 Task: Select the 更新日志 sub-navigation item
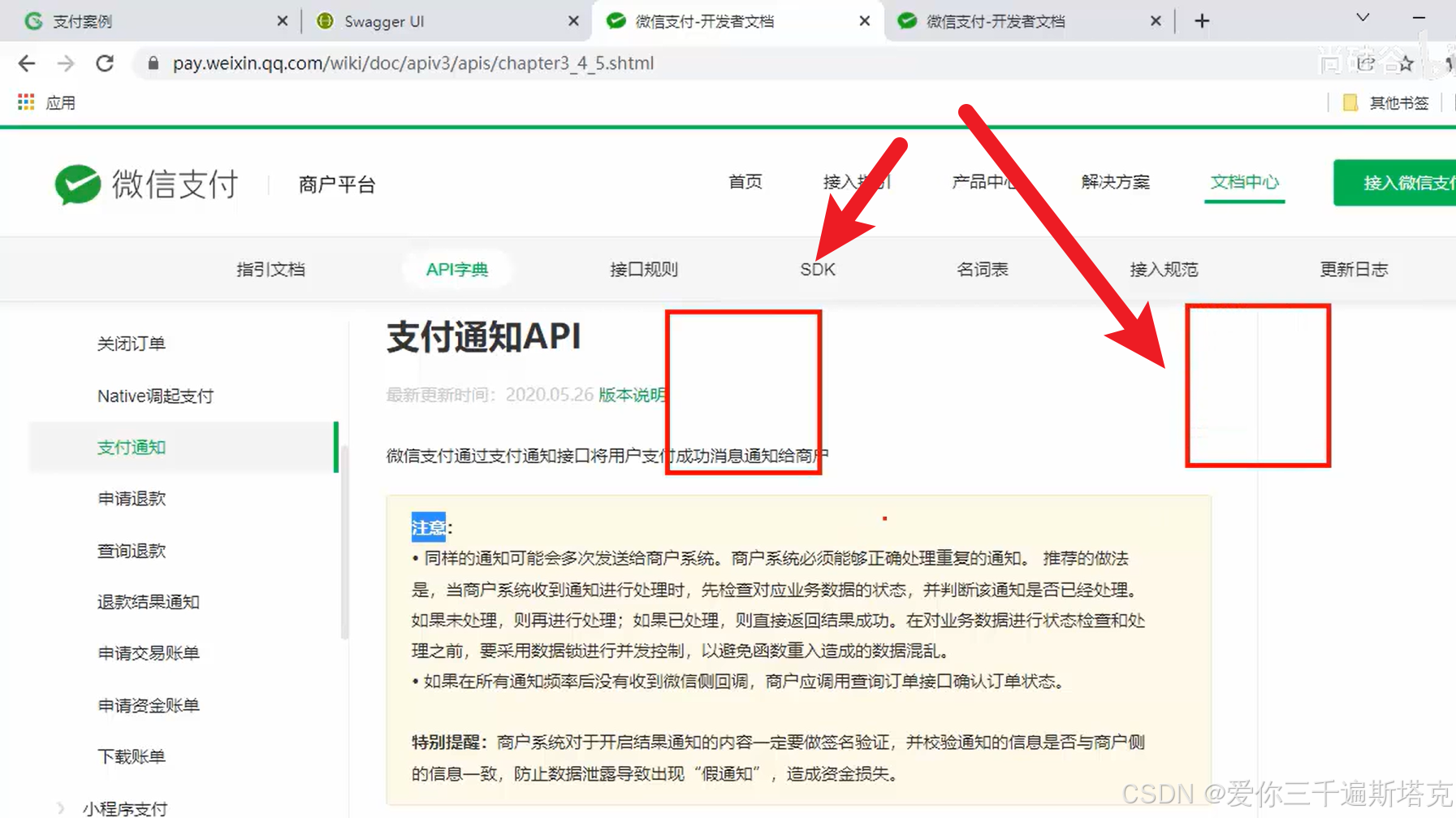[x=1354, y=270]
